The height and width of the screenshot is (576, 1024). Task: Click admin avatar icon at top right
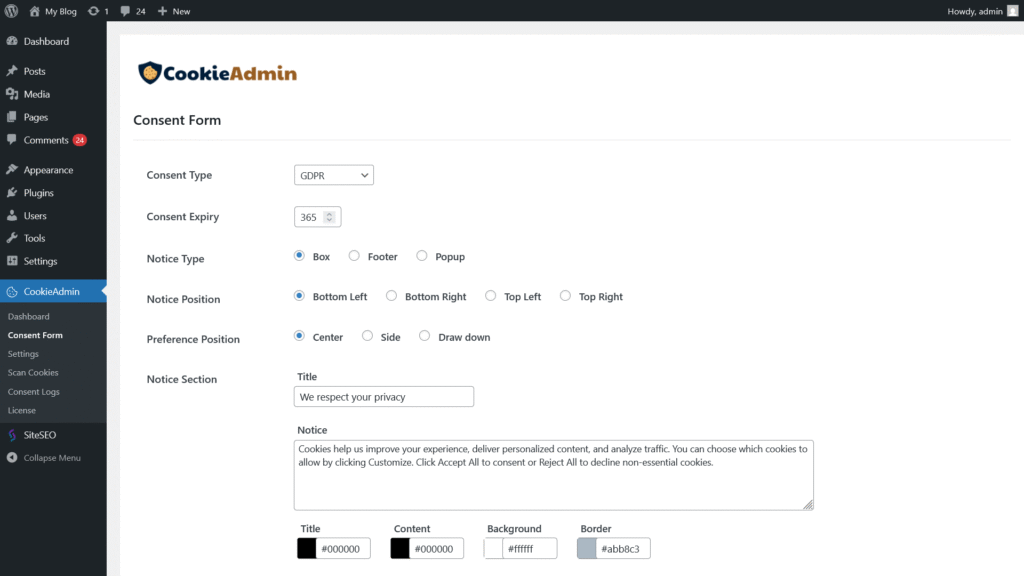coord(1013,11)
